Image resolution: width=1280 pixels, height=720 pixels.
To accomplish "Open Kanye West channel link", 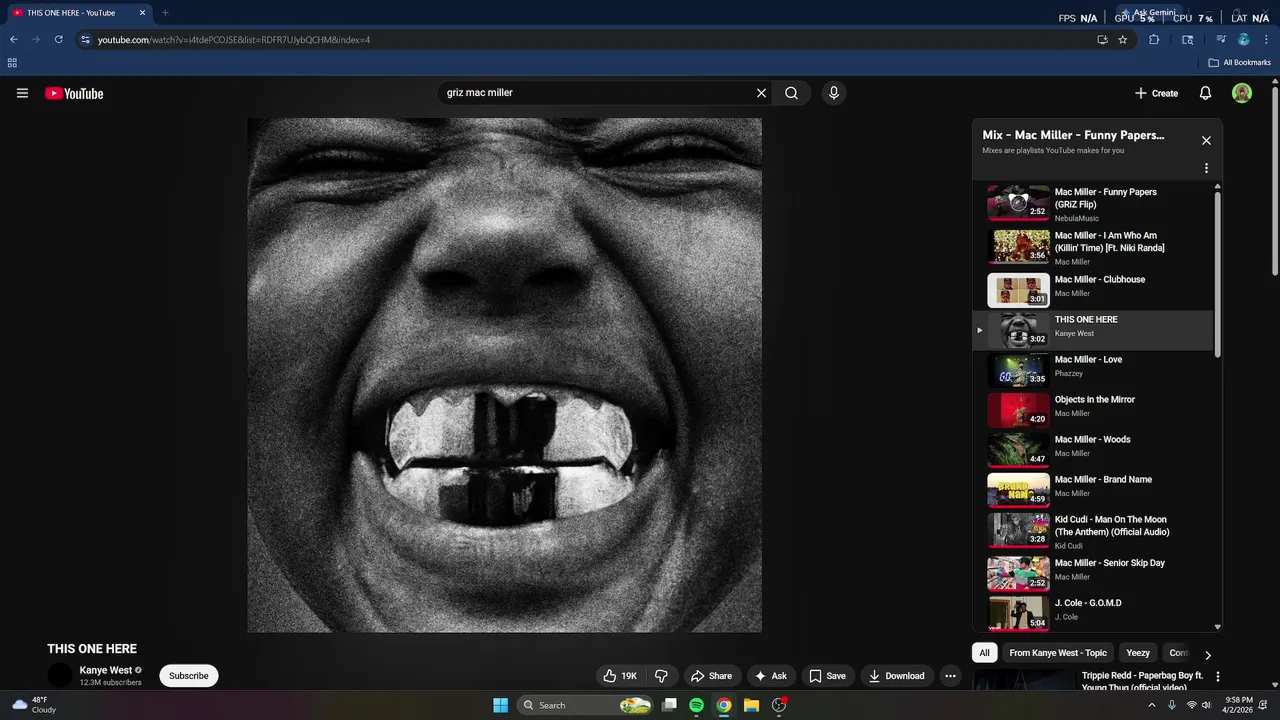I will (106, 670).
